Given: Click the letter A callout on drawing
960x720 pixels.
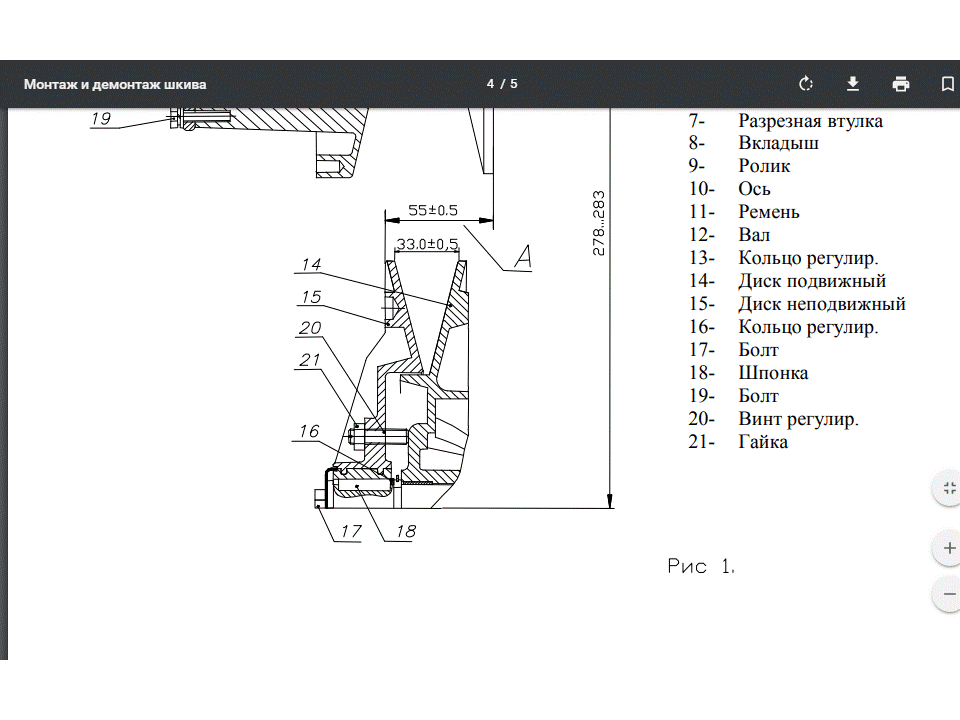Looking at the screenshot, I should click(x=522, y=257).
